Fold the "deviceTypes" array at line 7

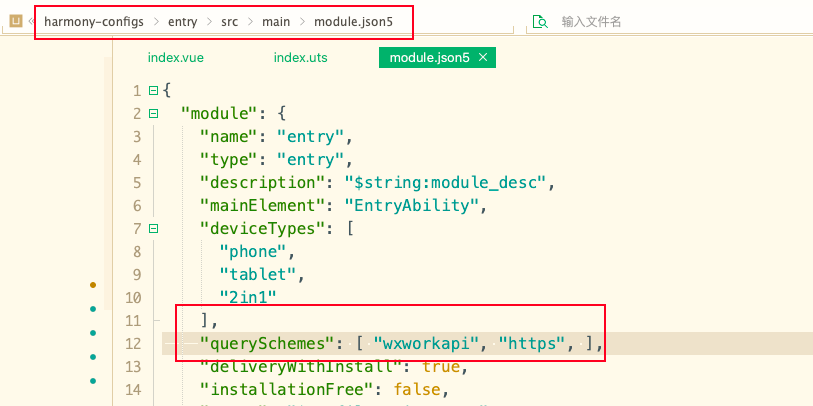(153, 229)
